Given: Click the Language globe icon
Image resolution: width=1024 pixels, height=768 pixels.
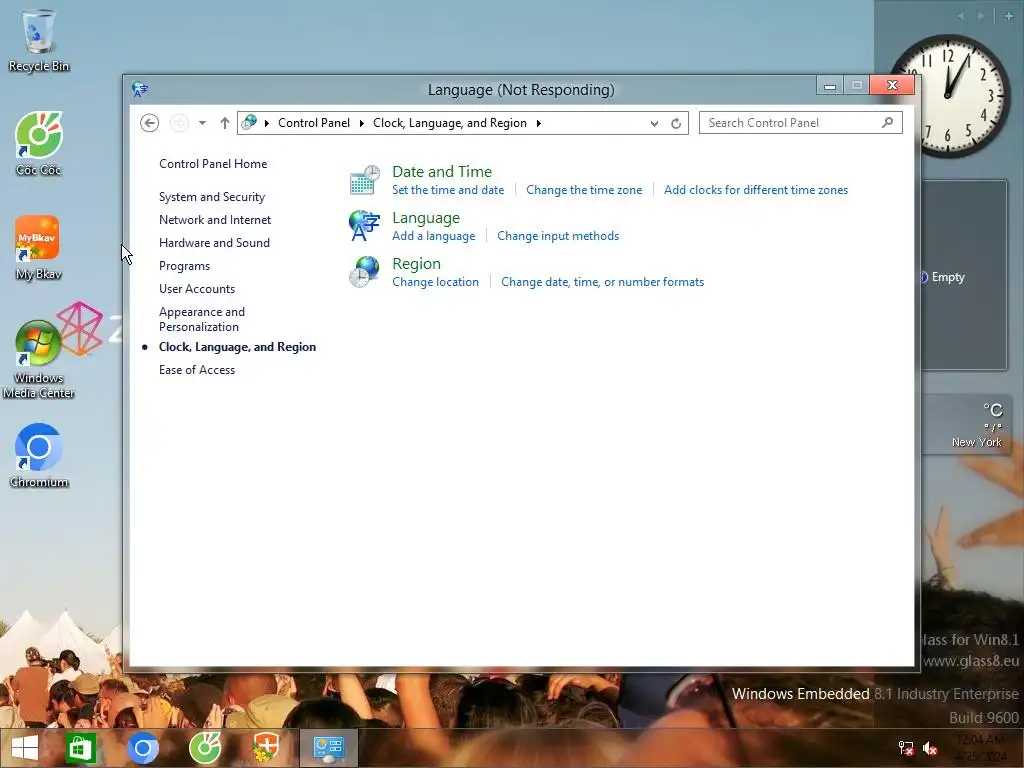Looking at the screenshot, I should coord(364,226).
